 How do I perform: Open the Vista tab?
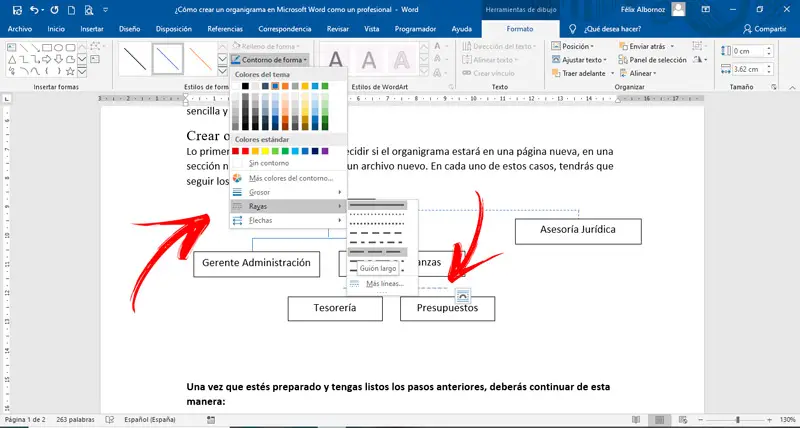pos(371,29)
